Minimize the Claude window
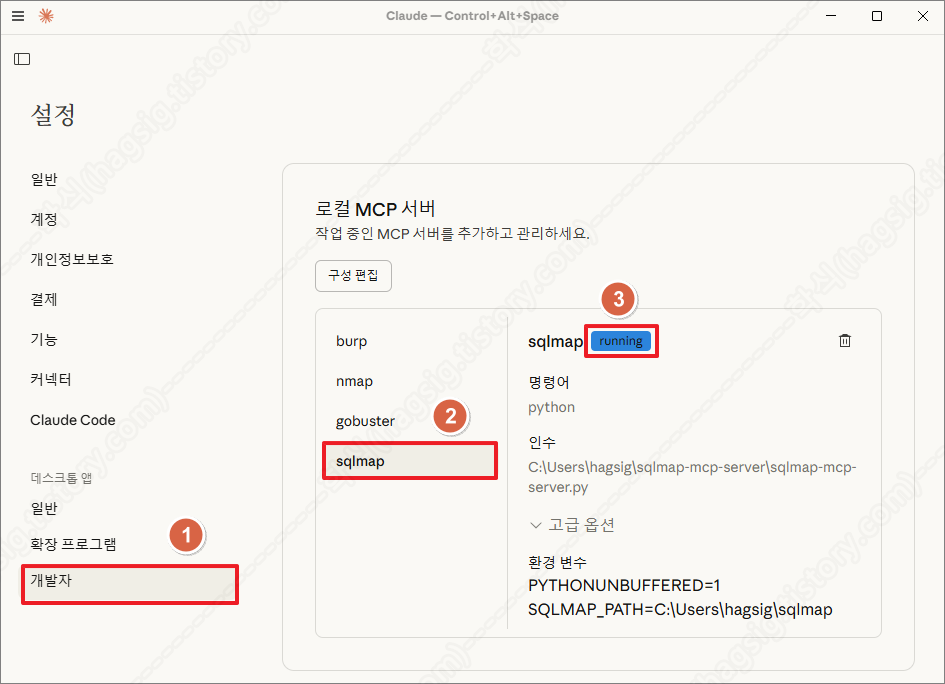 coord(831,16)
